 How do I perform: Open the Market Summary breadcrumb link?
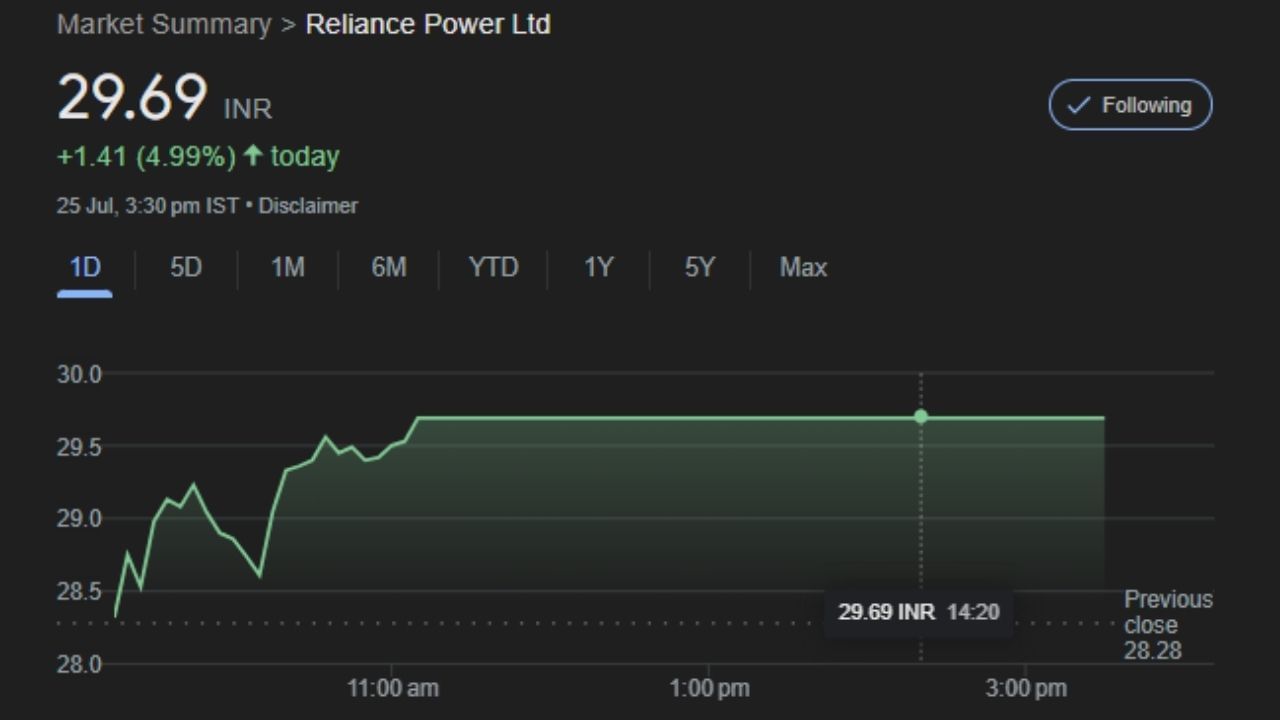click(x=164, y=25)
